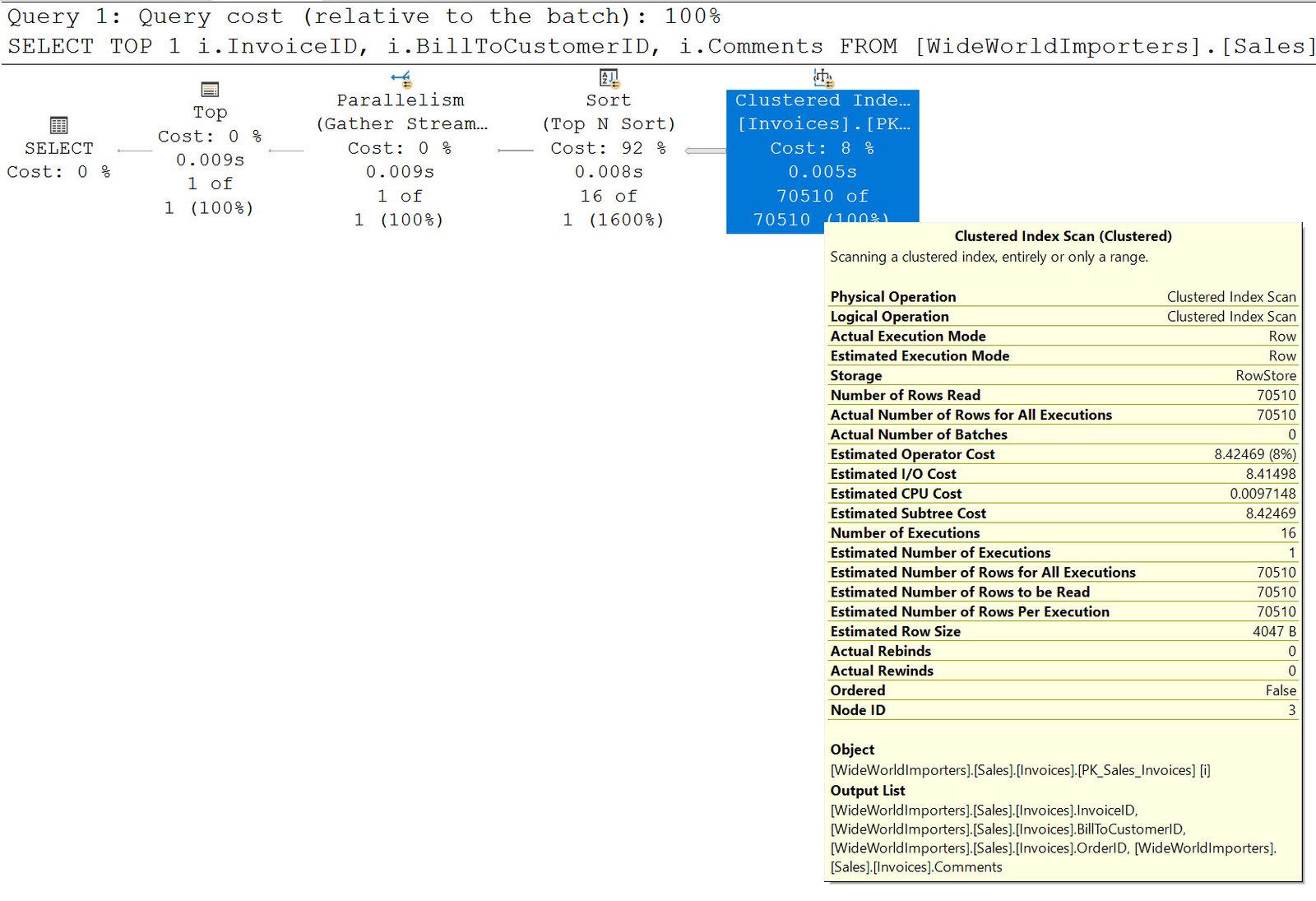The width and height of the screenshot is (1316, 901).
Task: Click the 'Estimated Number of Executions' row
Action: click(1063, 554)
